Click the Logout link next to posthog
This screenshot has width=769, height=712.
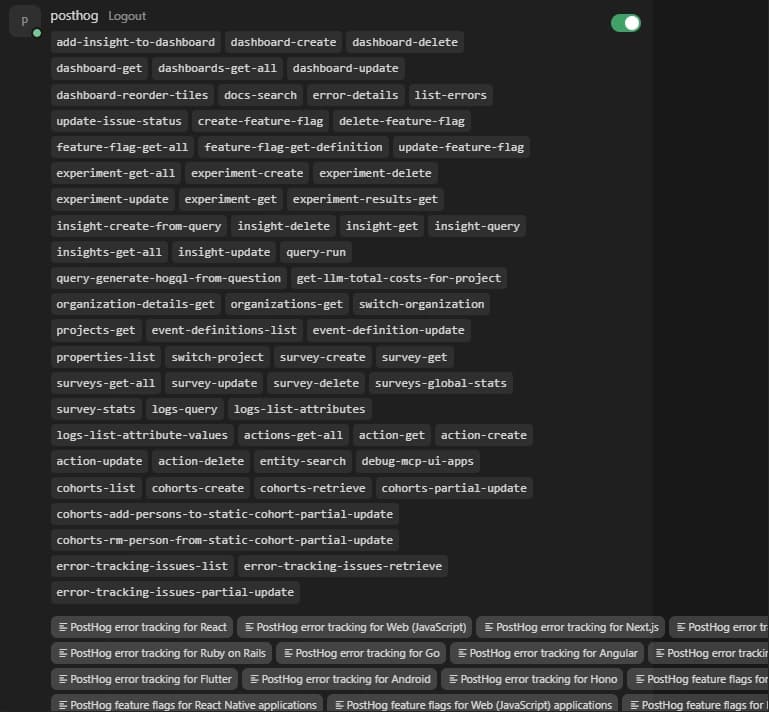pos(127,16)
